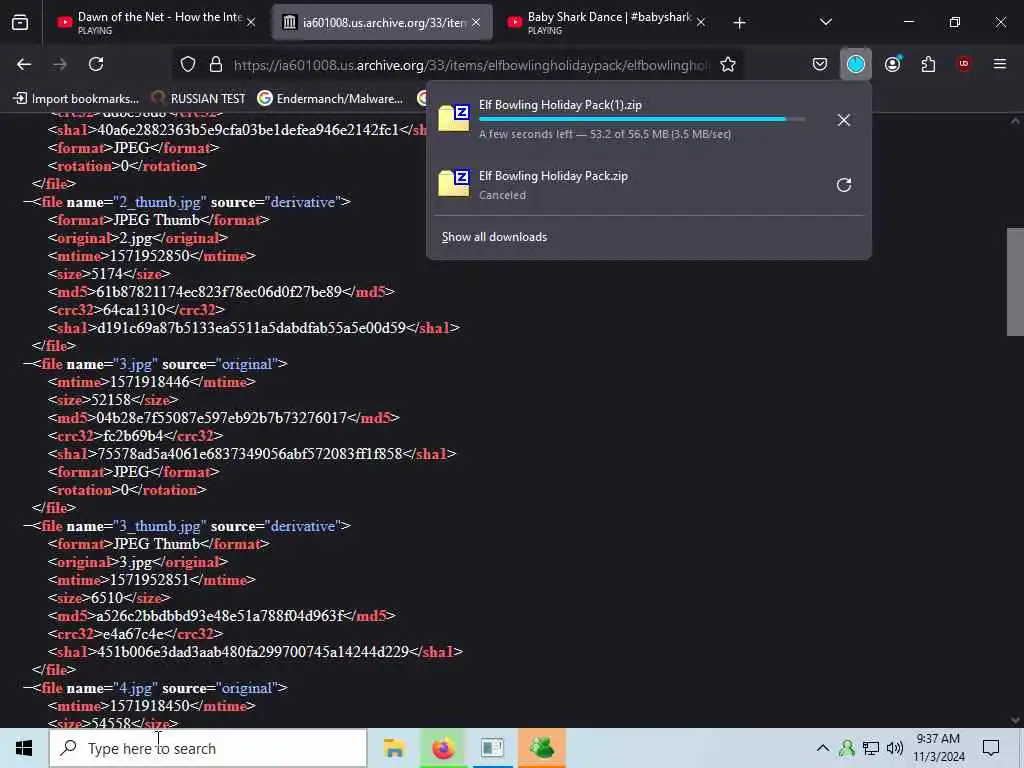Open the extensions puzzle icon

coord(928,64)
